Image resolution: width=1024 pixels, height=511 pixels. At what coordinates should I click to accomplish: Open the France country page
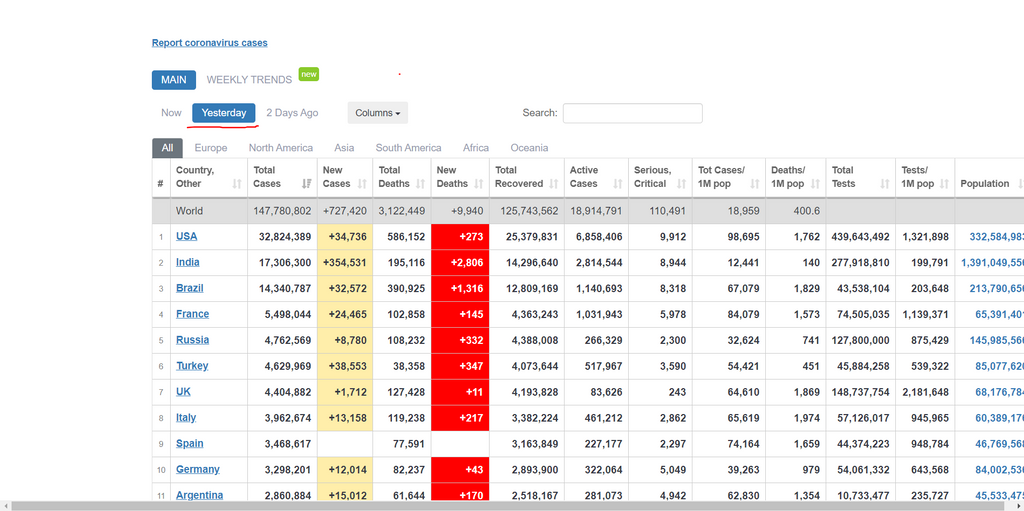[x=192, y=314]
